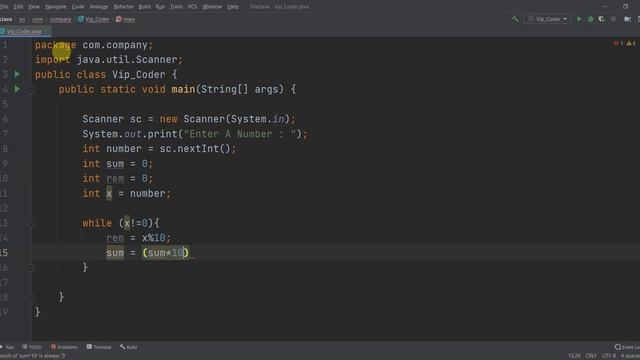Place the cursor on the 'package com.company;' line
Image resolution: width=640 pixels, height=360 pixels.
(94, 45)
